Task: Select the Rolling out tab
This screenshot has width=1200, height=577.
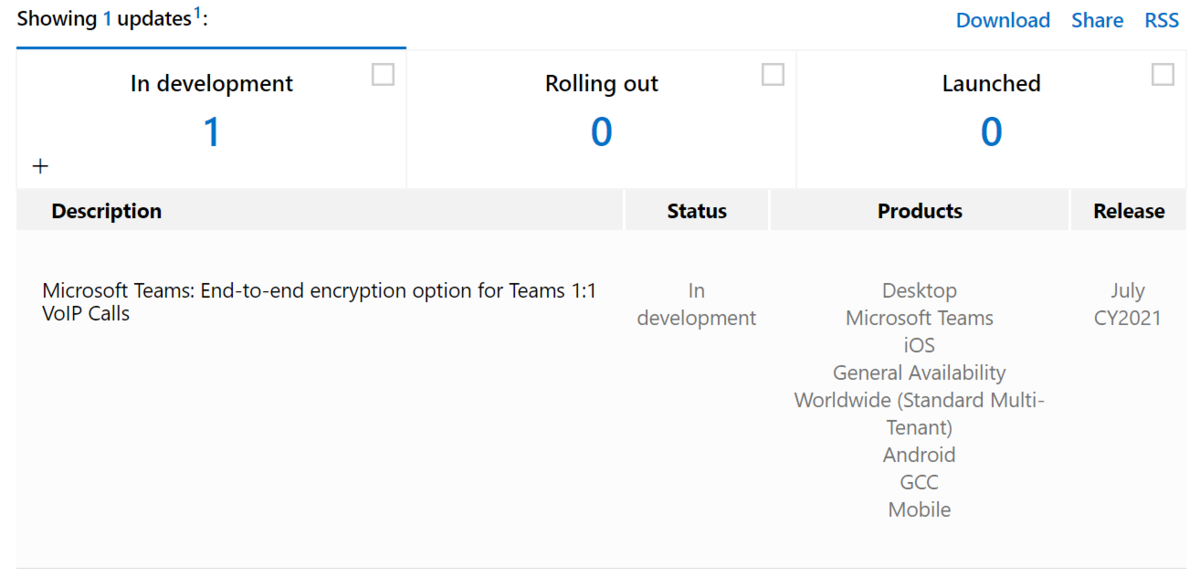Action: tap(601, 118)
